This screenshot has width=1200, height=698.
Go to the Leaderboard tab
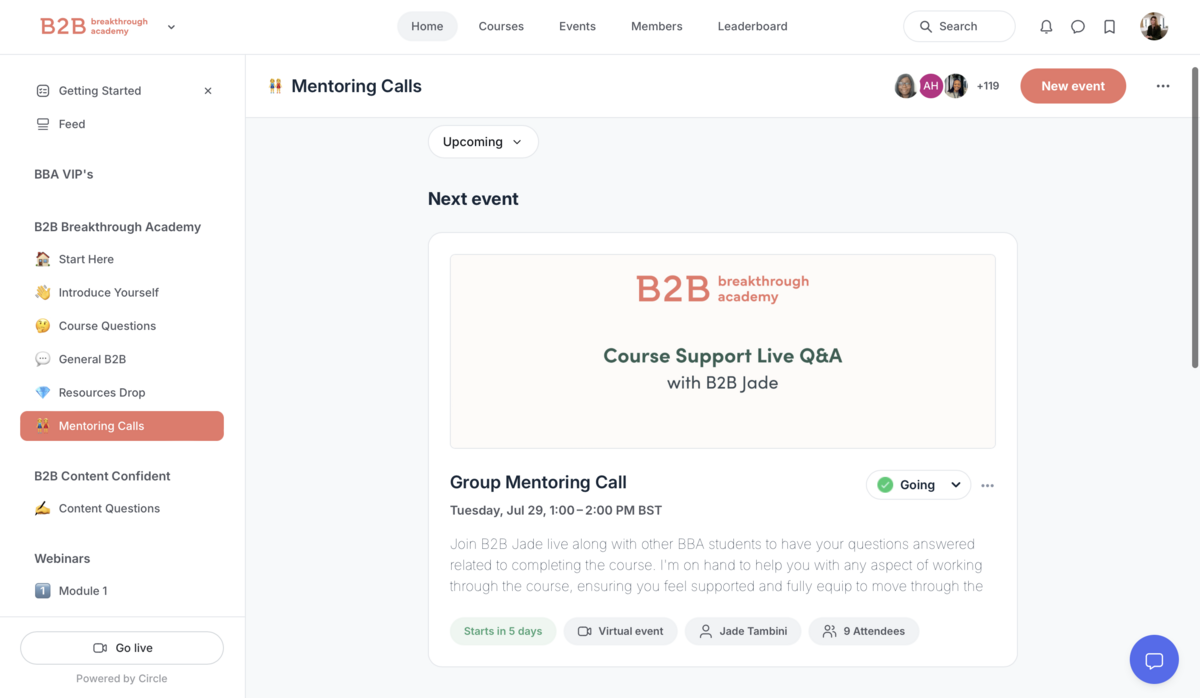point(752,26)
